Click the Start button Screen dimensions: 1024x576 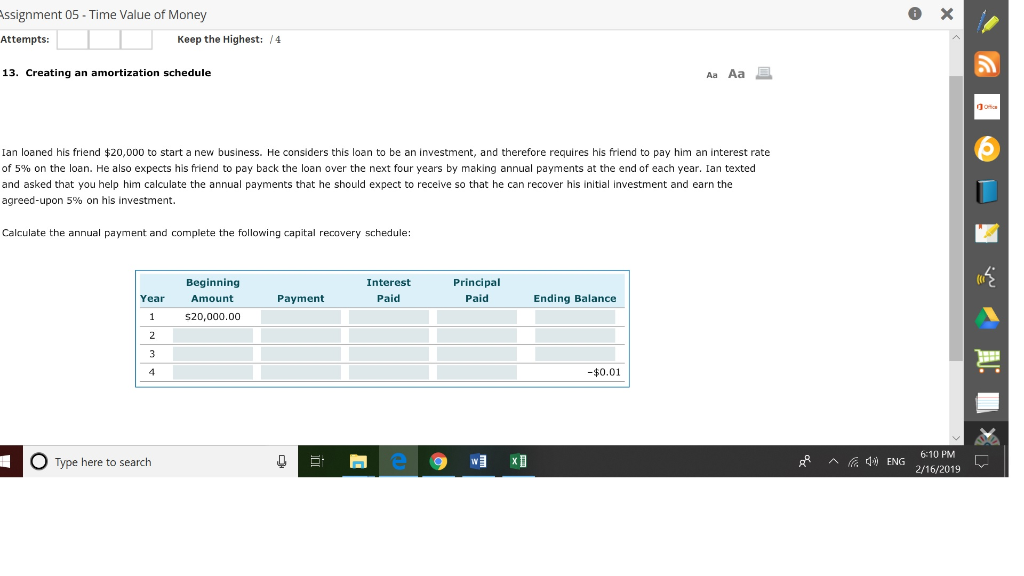(x=8, y=461)
